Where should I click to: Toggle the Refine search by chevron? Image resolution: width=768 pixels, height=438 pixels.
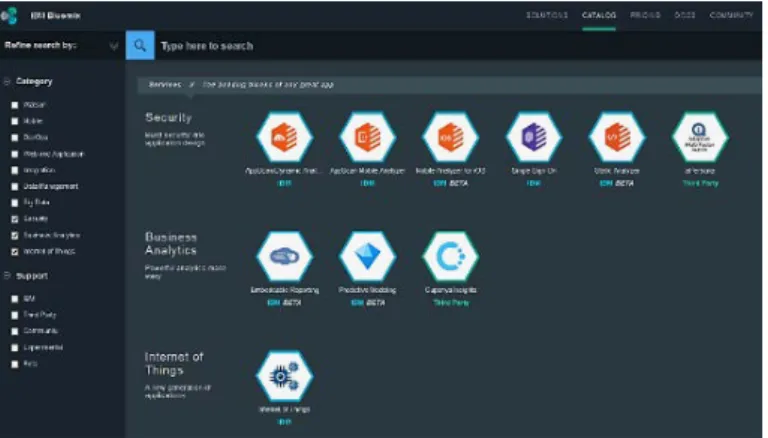pos(114,46)
